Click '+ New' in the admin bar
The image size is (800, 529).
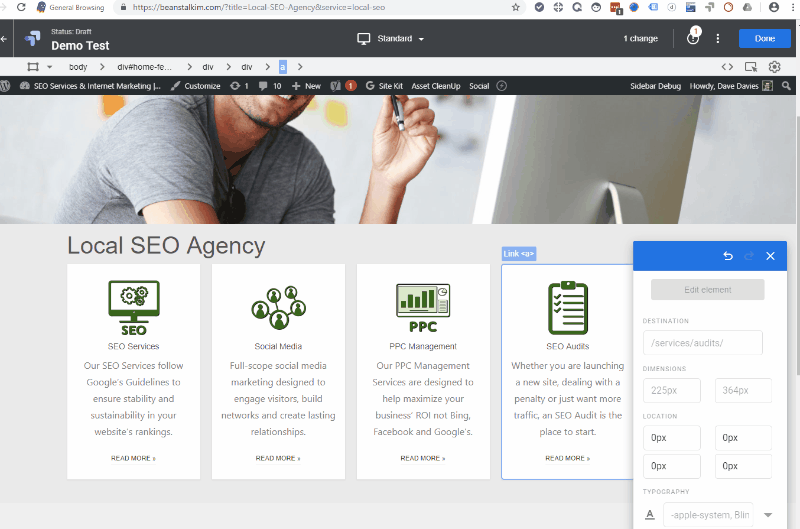[306, 86]
